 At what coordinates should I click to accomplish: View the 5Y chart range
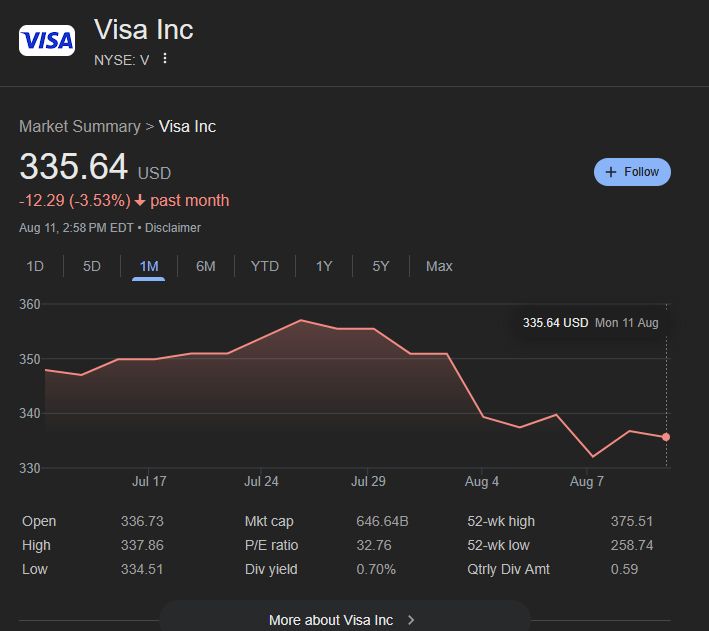(x=381, y=266)
